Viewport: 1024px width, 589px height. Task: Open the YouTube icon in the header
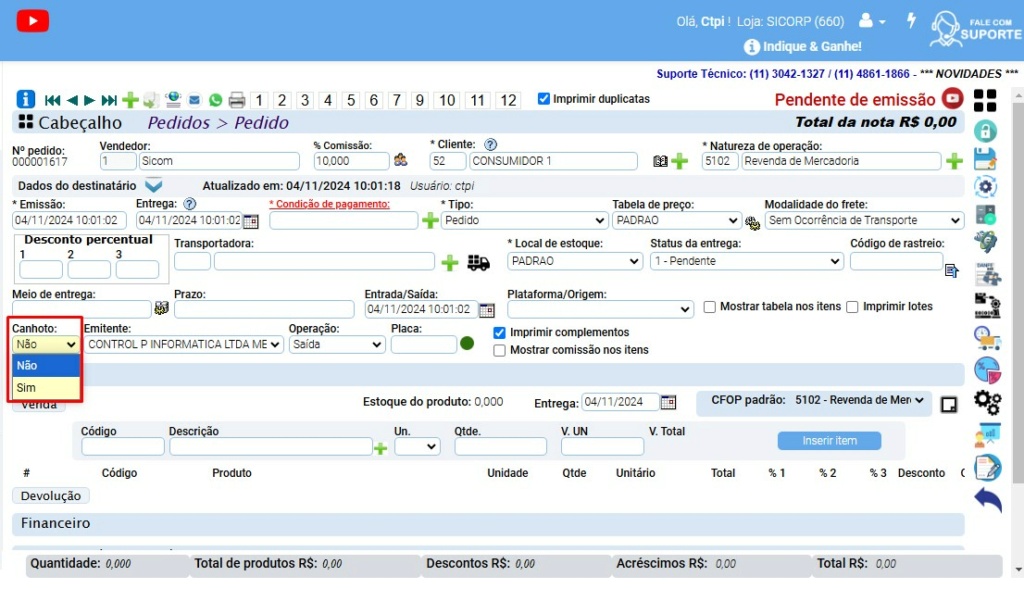click(33, 21)
